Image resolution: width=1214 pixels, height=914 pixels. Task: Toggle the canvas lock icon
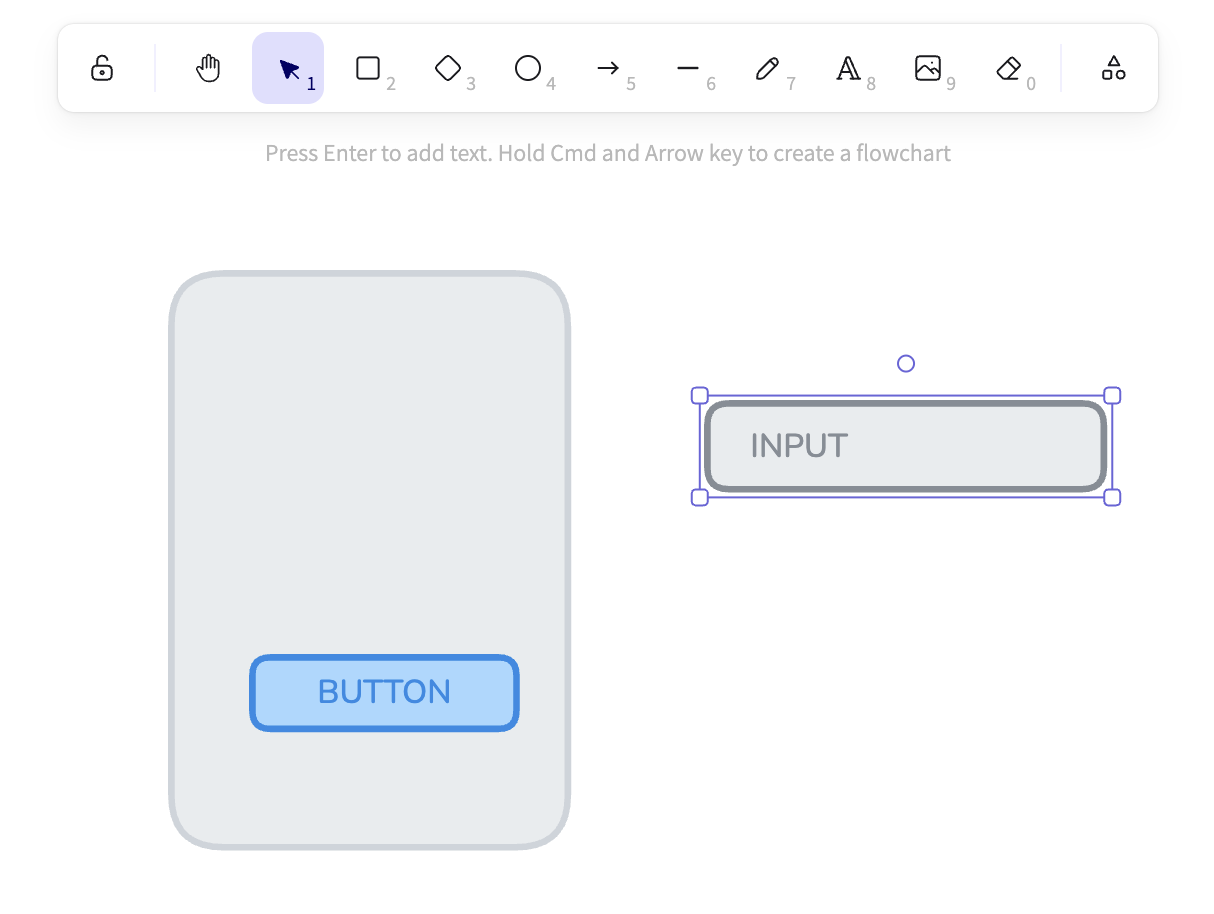[x=102, y=68]
